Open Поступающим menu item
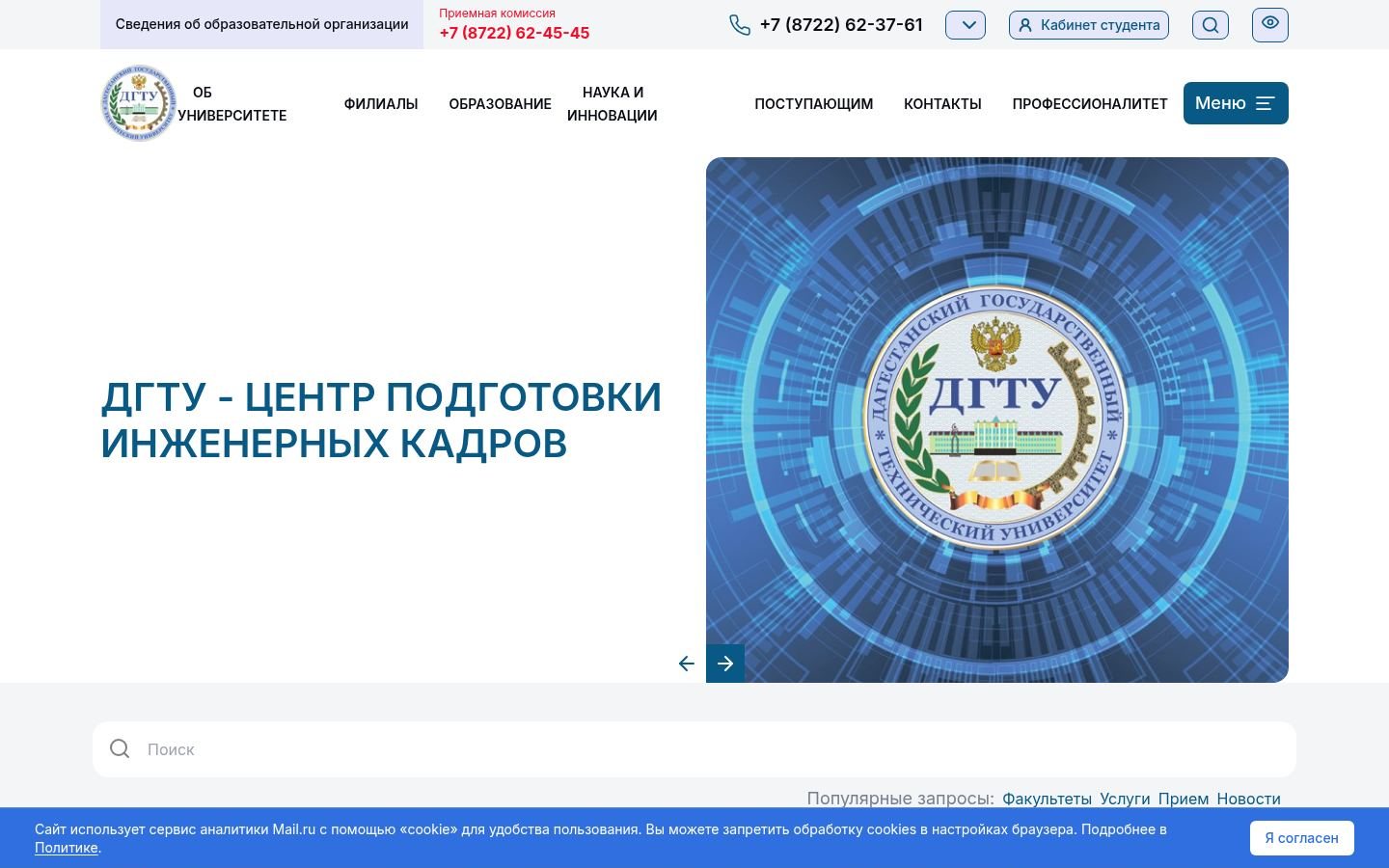This screenshot has width=1389, height=868. pyautogui.click(x=813, y=104)
